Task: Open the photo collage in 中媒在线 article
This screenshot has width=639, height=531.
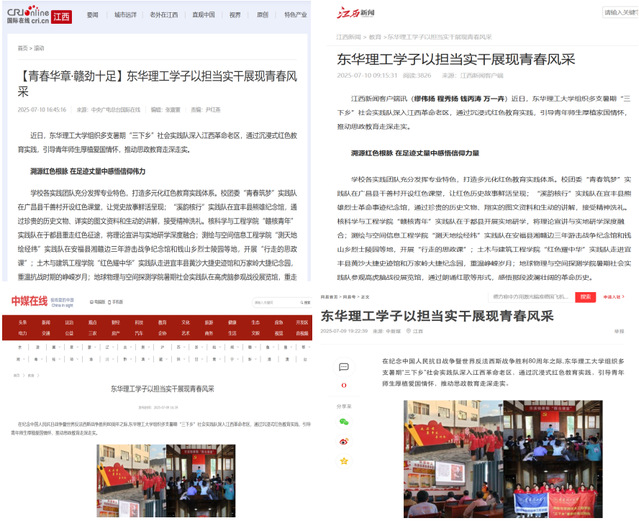Action: [166, 480]
